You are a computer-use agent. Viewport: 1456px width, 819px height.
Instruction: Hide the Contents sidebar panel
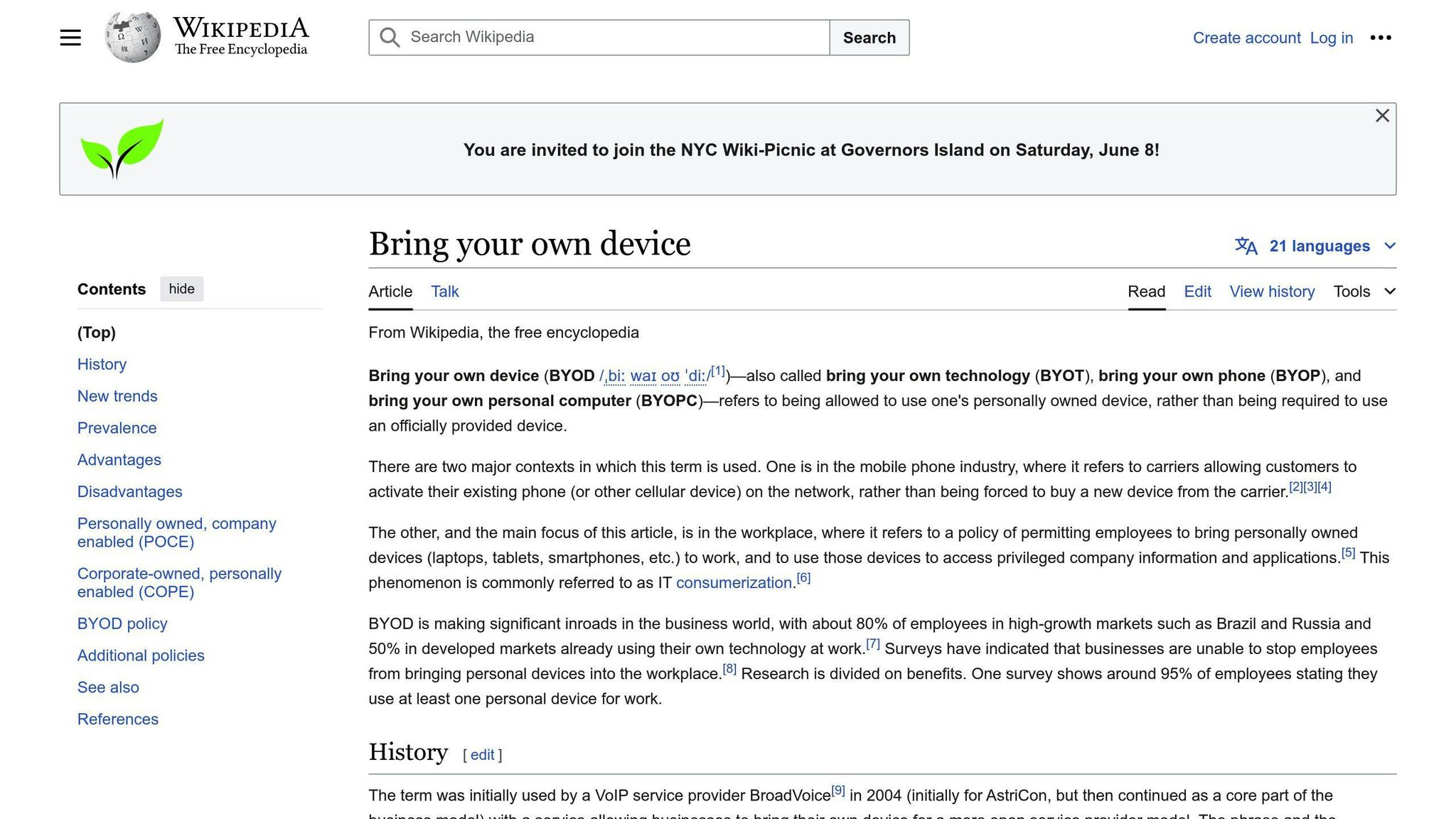tap(181, 289)
